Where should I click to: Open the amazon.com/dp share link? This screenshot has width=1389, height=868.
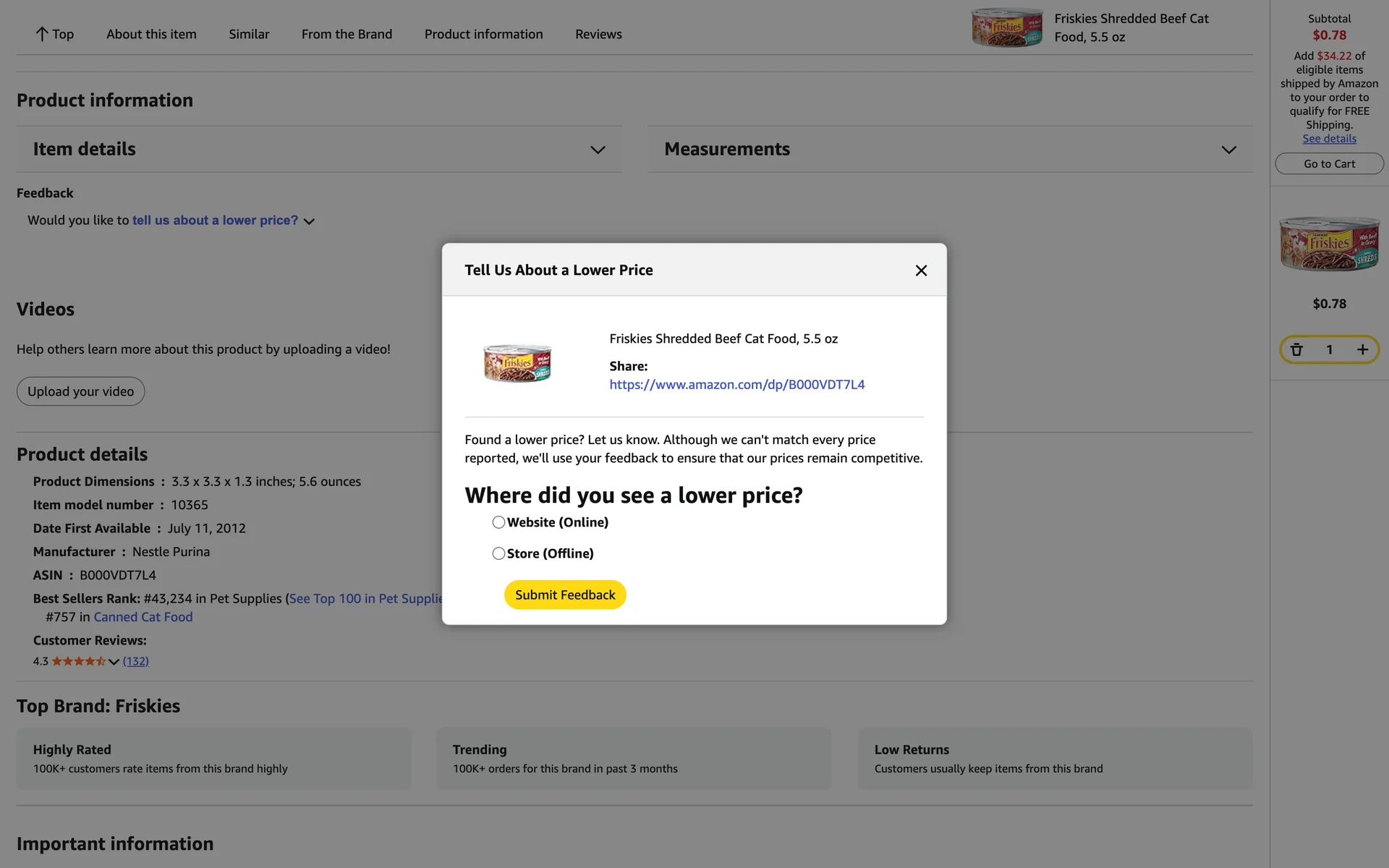coord(736,385)
